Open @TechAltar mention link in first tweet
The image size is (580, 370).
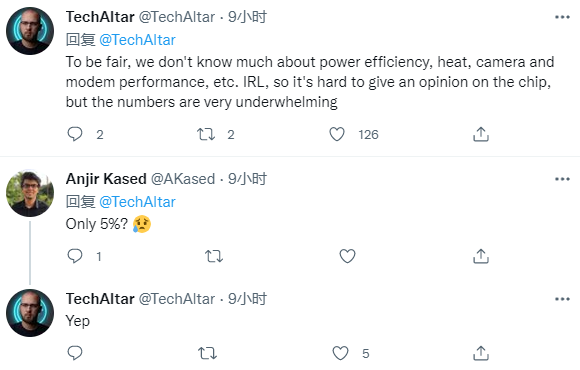(137, 40)
